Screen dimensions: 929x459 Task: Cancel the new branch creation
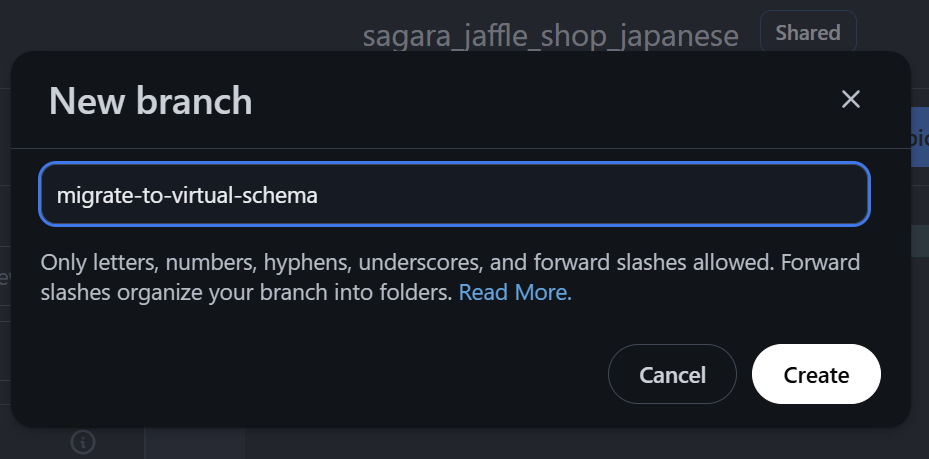(672, 375)
